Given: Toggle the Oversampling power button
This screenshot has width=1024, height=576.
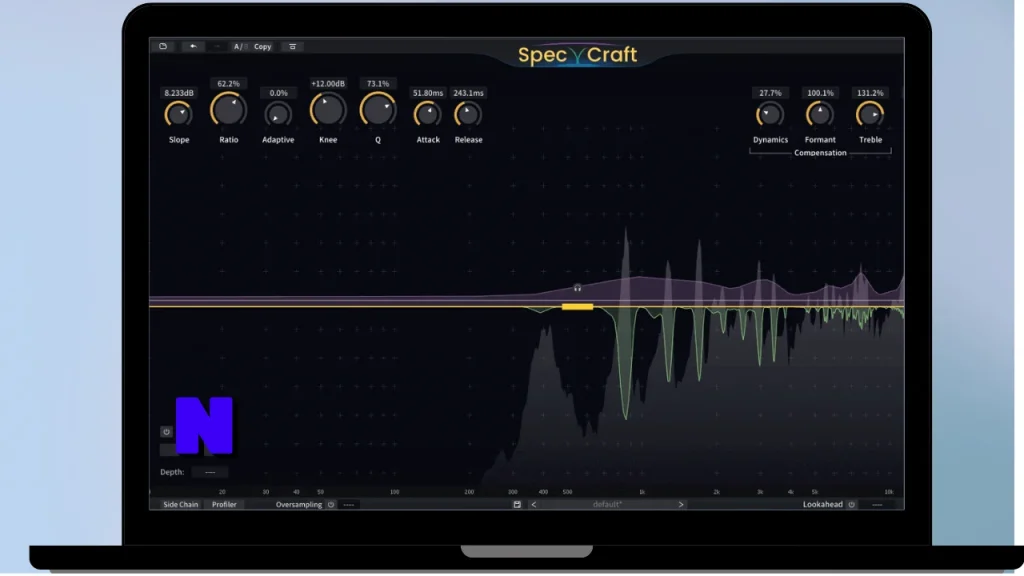Looking at the screenshot, I should tap(331, 504).
